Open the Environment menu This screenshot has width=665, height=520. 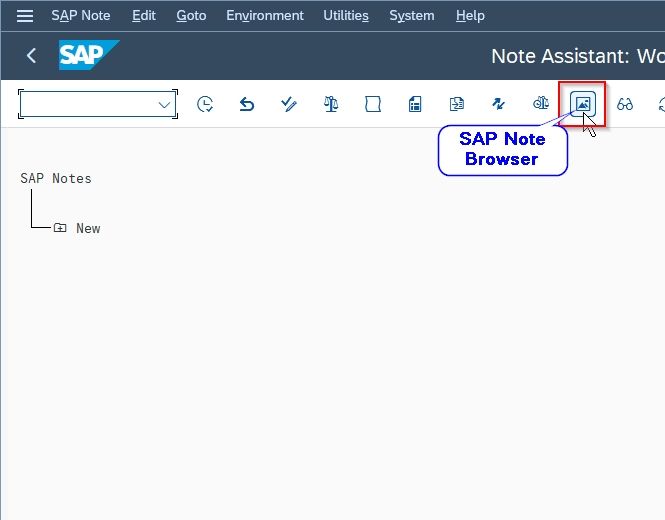tap(265, 16)
